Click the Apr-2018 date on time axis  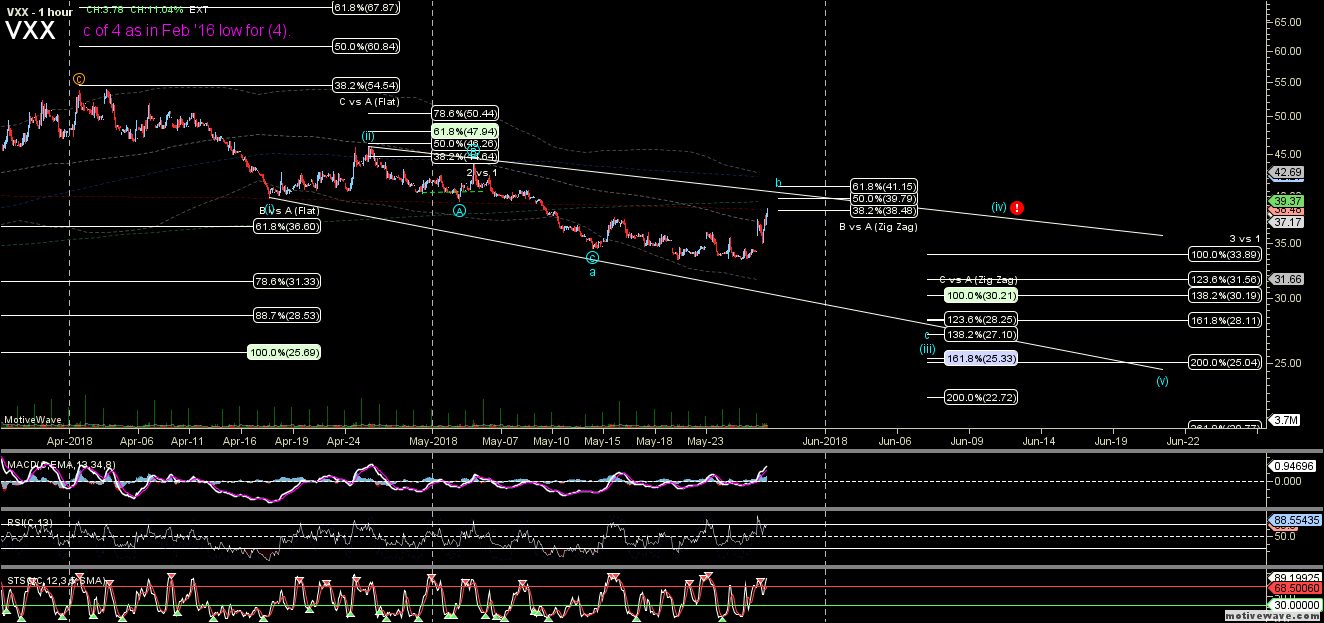[69, 439]
